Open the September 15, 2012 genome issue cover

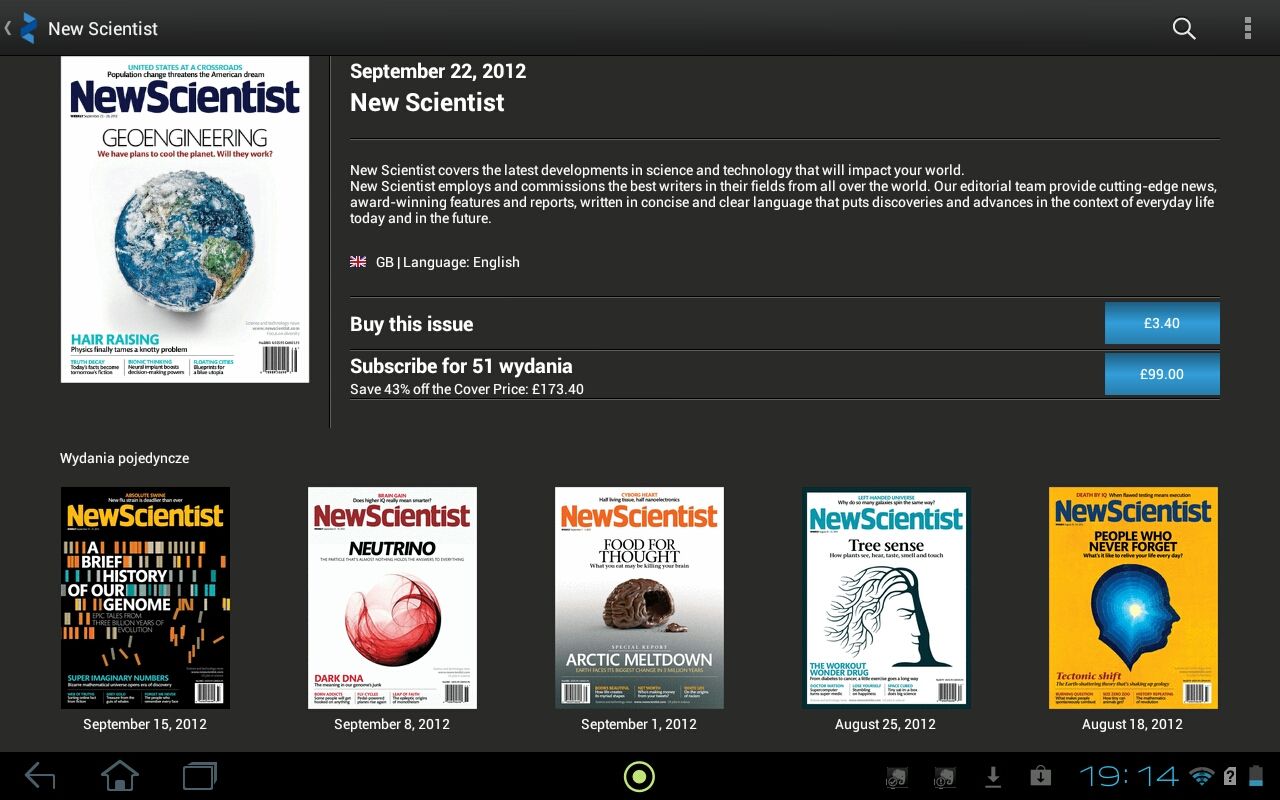pos(145,598)
